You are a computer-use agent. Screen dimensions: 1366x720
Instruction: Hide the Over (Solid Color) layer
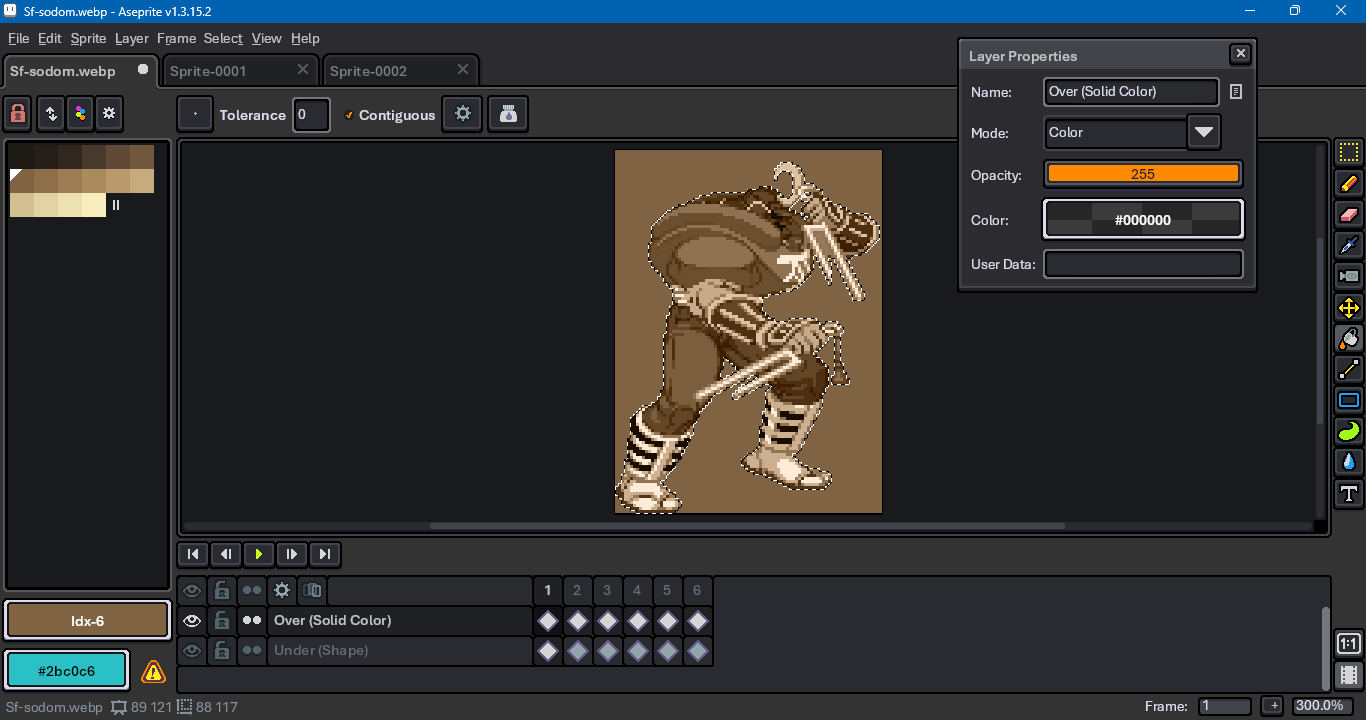coord(192,621)
